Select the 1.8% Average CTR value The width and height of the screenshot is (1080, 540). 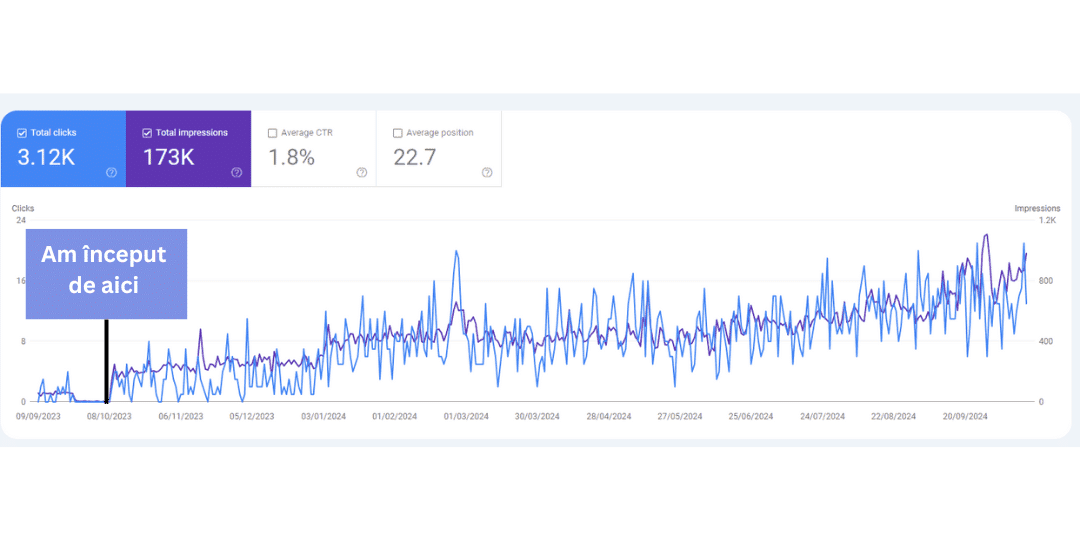[x=291, y=157]
